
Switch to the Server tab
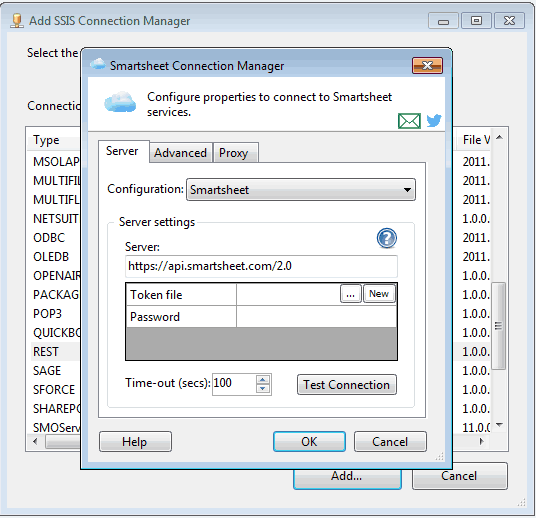[122, 151]
